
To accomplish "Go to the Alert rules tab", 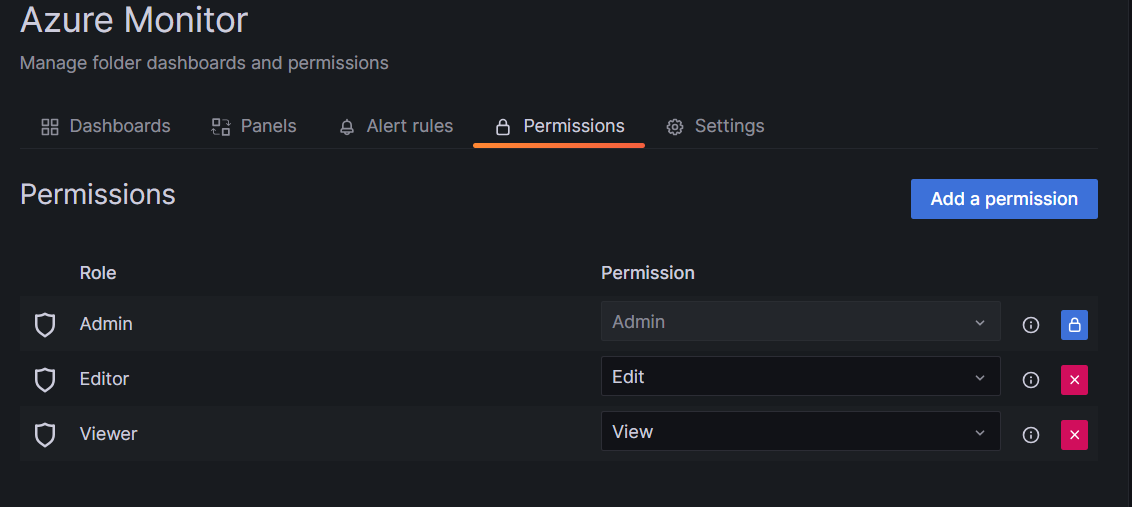I will pyautogui.click(x=396, y=126).
